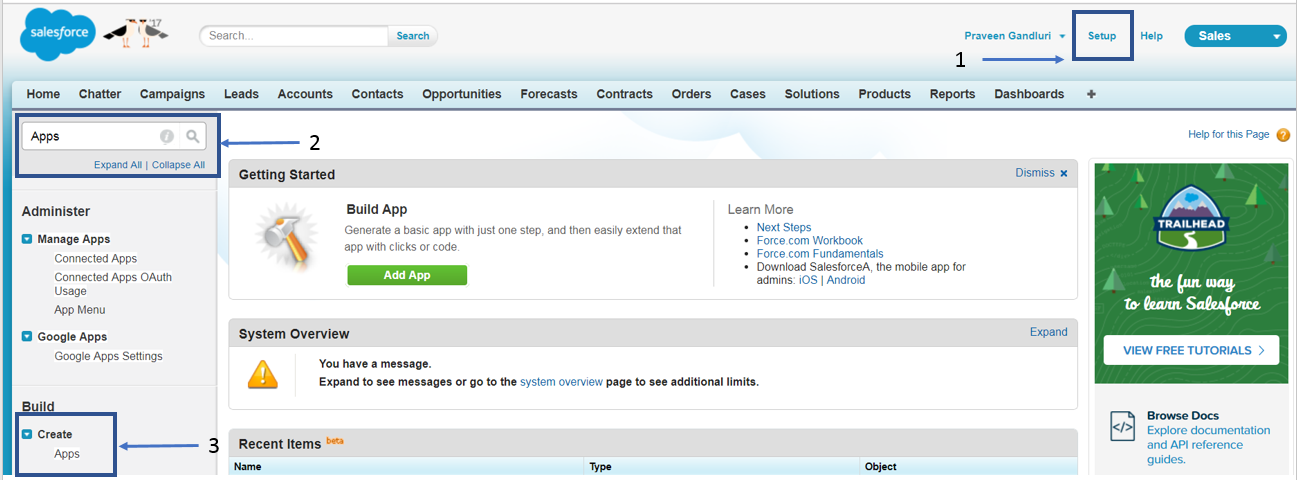Image resolution: width=1297 pixels, height=480 pixels.
Task: Click the green Add App button
Action: [407, 275]
